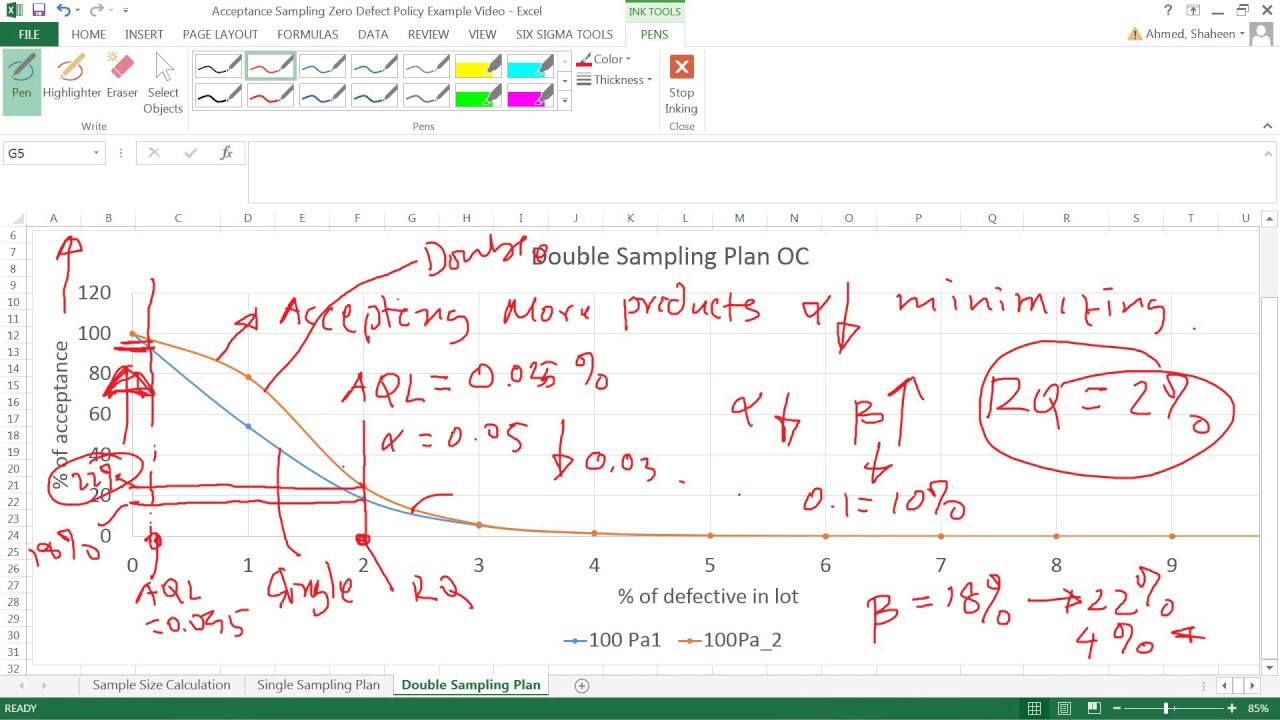This screenshot has width=1280, height=720.
Task: Collapse the ribbon with the caret
Action: 1268,126
